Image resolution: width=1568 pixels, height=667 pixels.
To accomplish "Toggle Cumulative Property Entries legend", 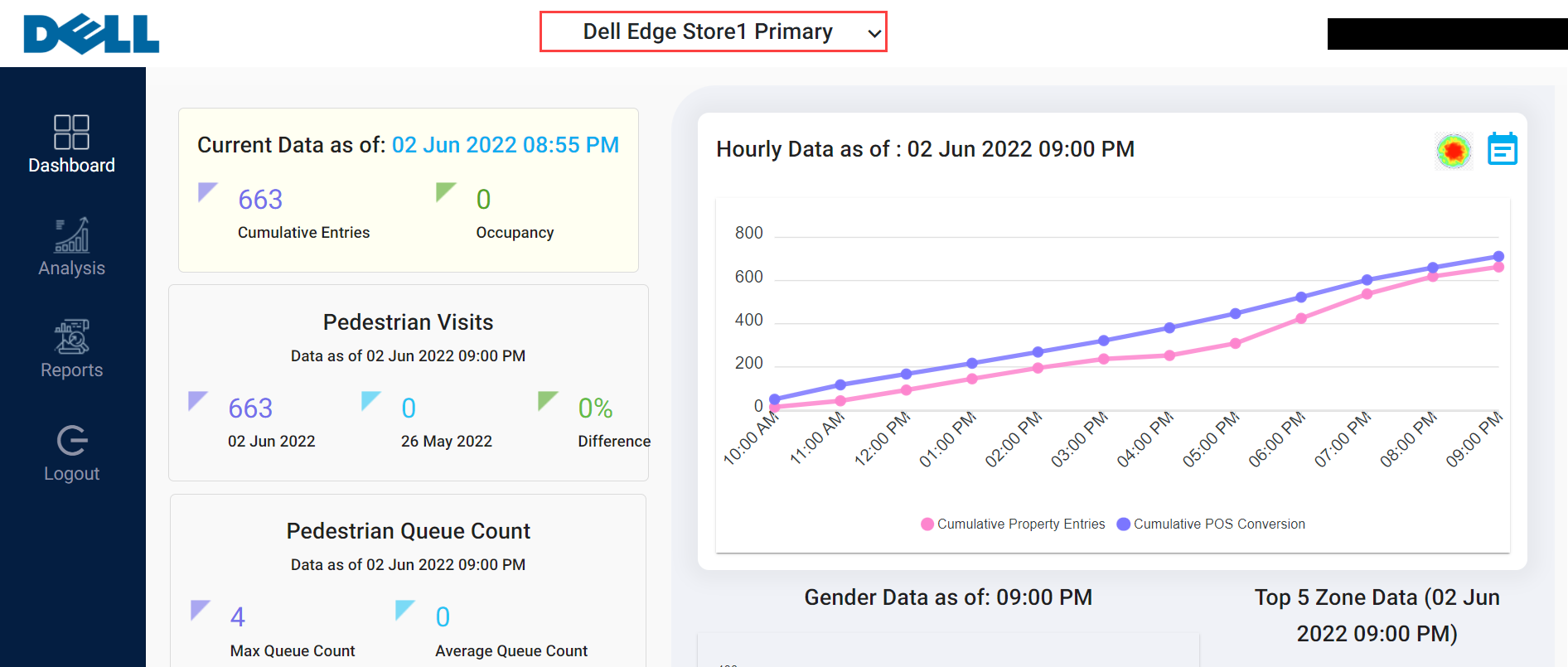I will (x=1013, y=524).
